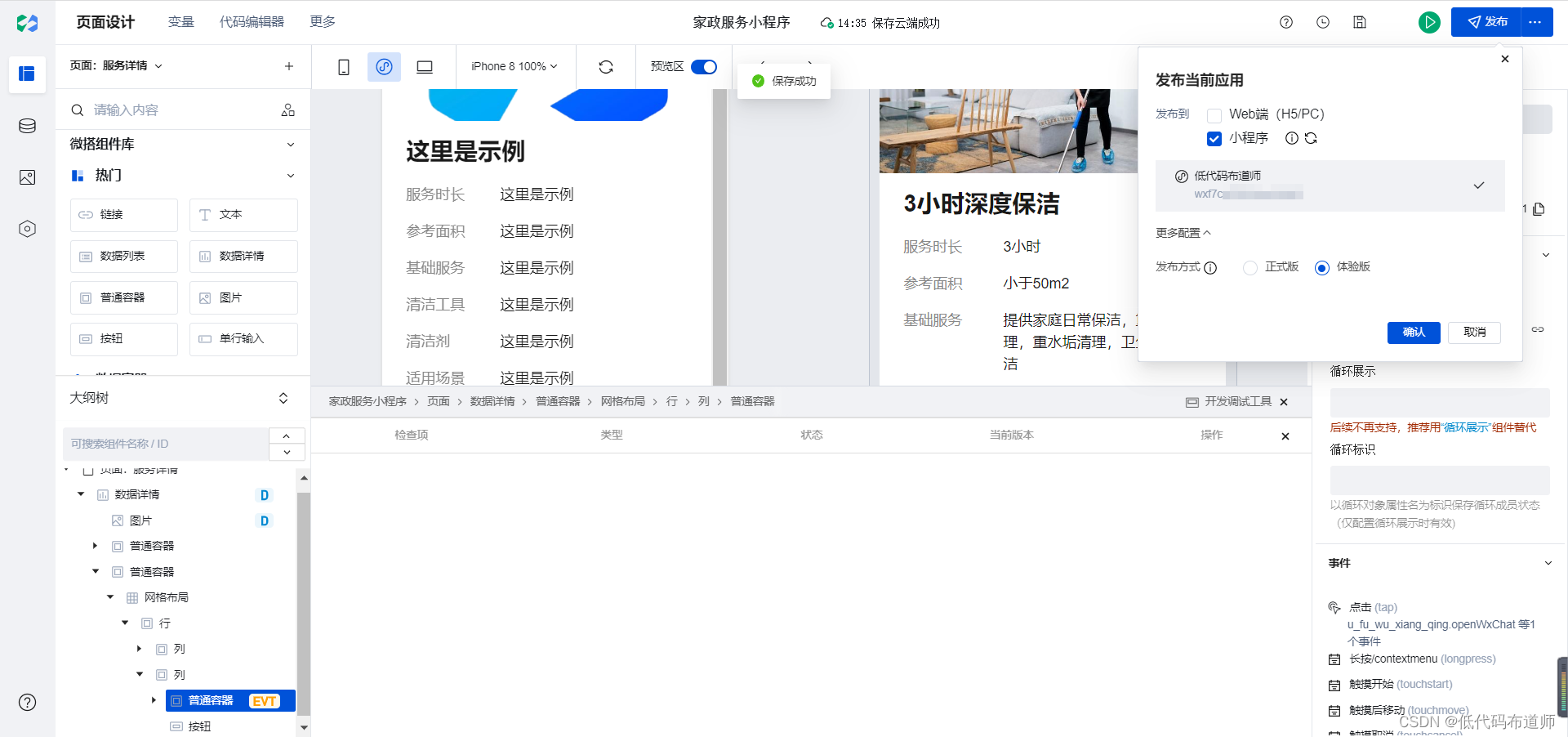Open more publish options ellipsis
Screen dimensions: 1568x737
(1535, 22)
